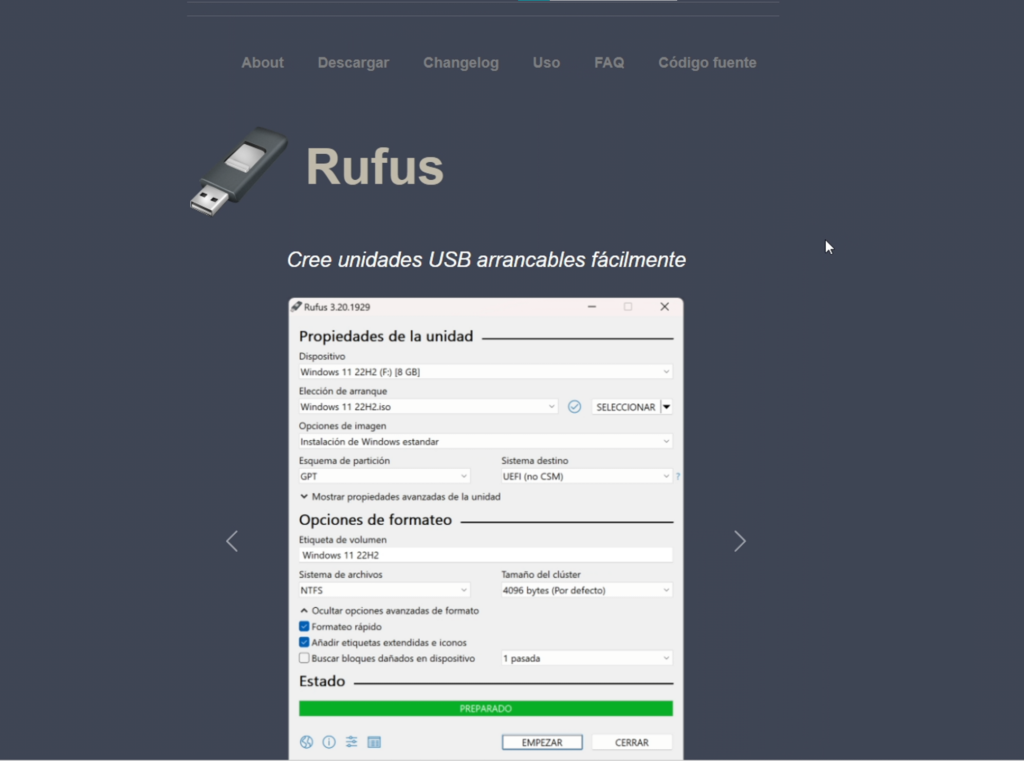Open the Uso page
The height and width of the screenshot is (761, 1024).
coord(546,63)
